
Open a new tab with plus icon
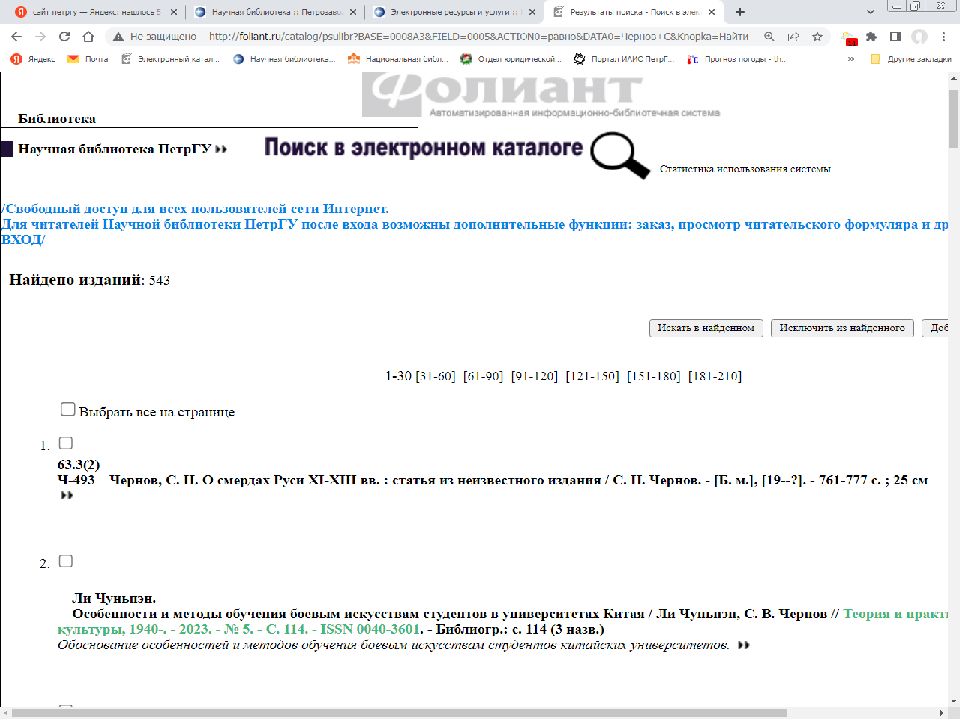pos(740,12)
